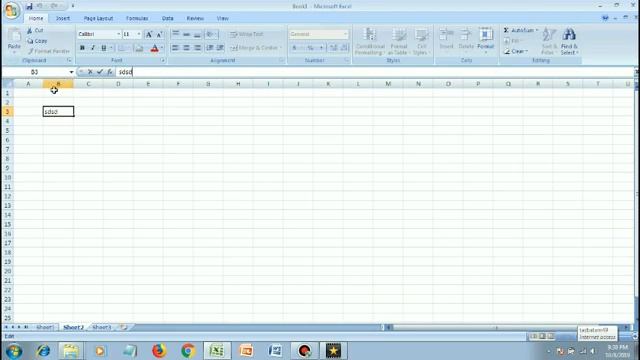640x360 pixels.
Task: Save the workbook from the quick access toolbar
Action: [29, 6]
